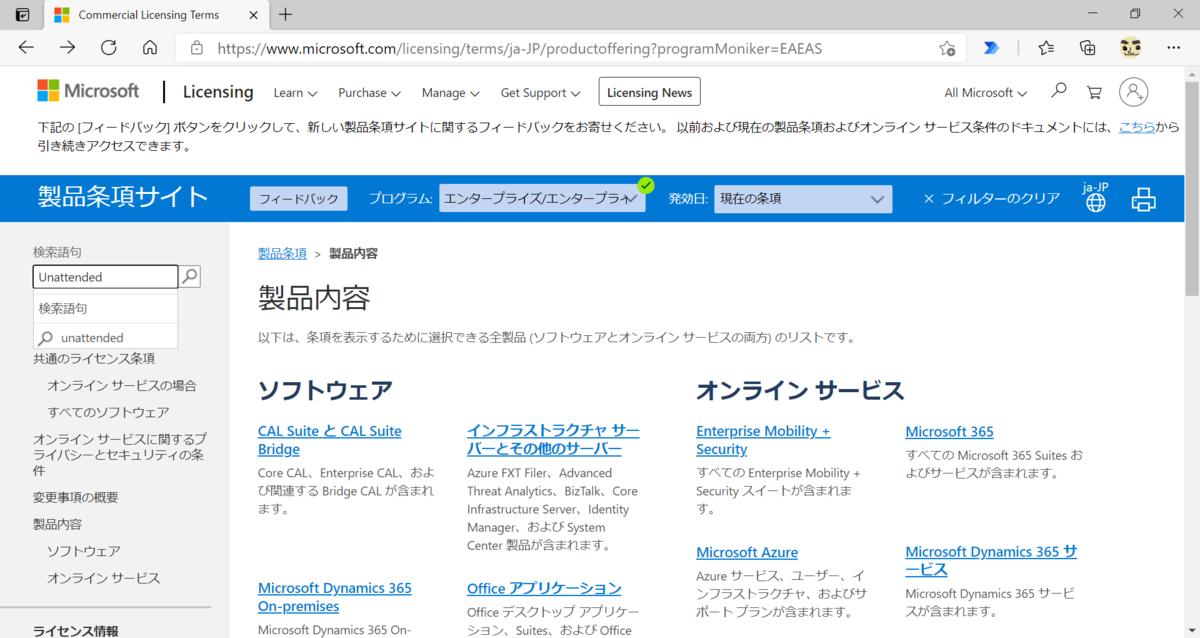Screen dimensions: 1200x638
Task: Select 共通のライセンス条項 in sidebar
Action: click(94, 358)
